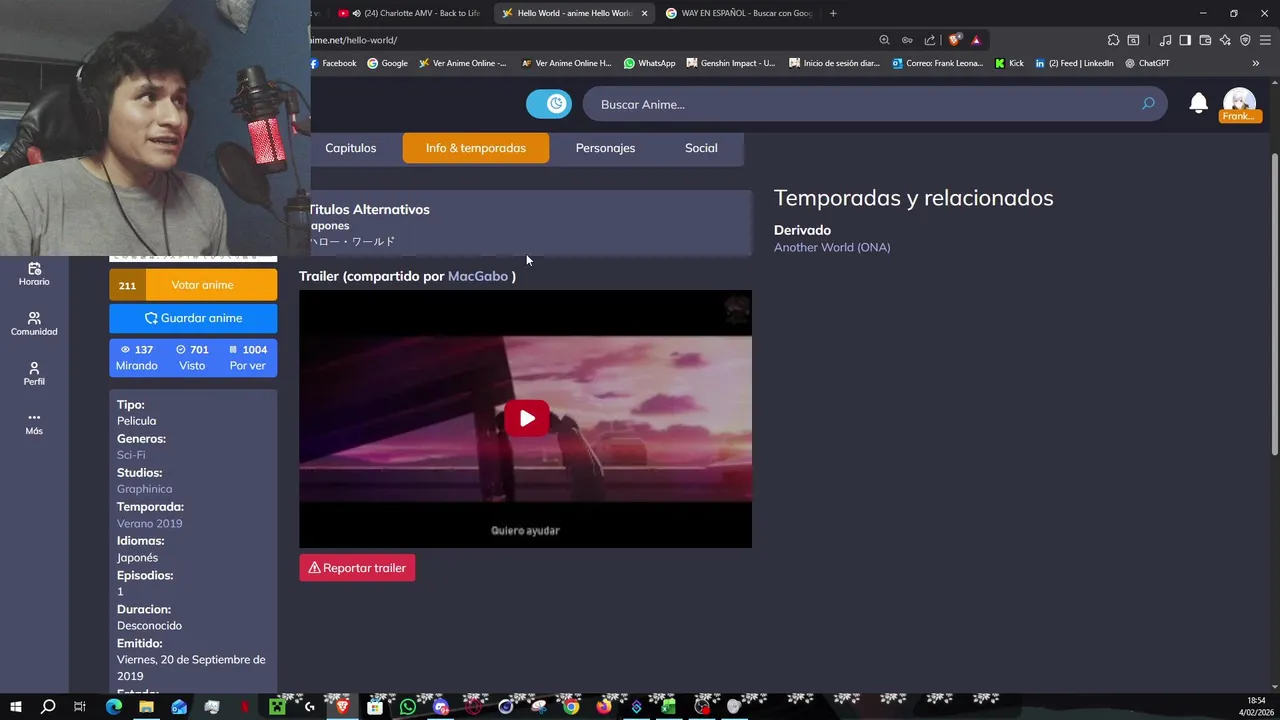
Task: Click the search magnifier icon in Buscar Anime
Action: (x=1147, y=104)
